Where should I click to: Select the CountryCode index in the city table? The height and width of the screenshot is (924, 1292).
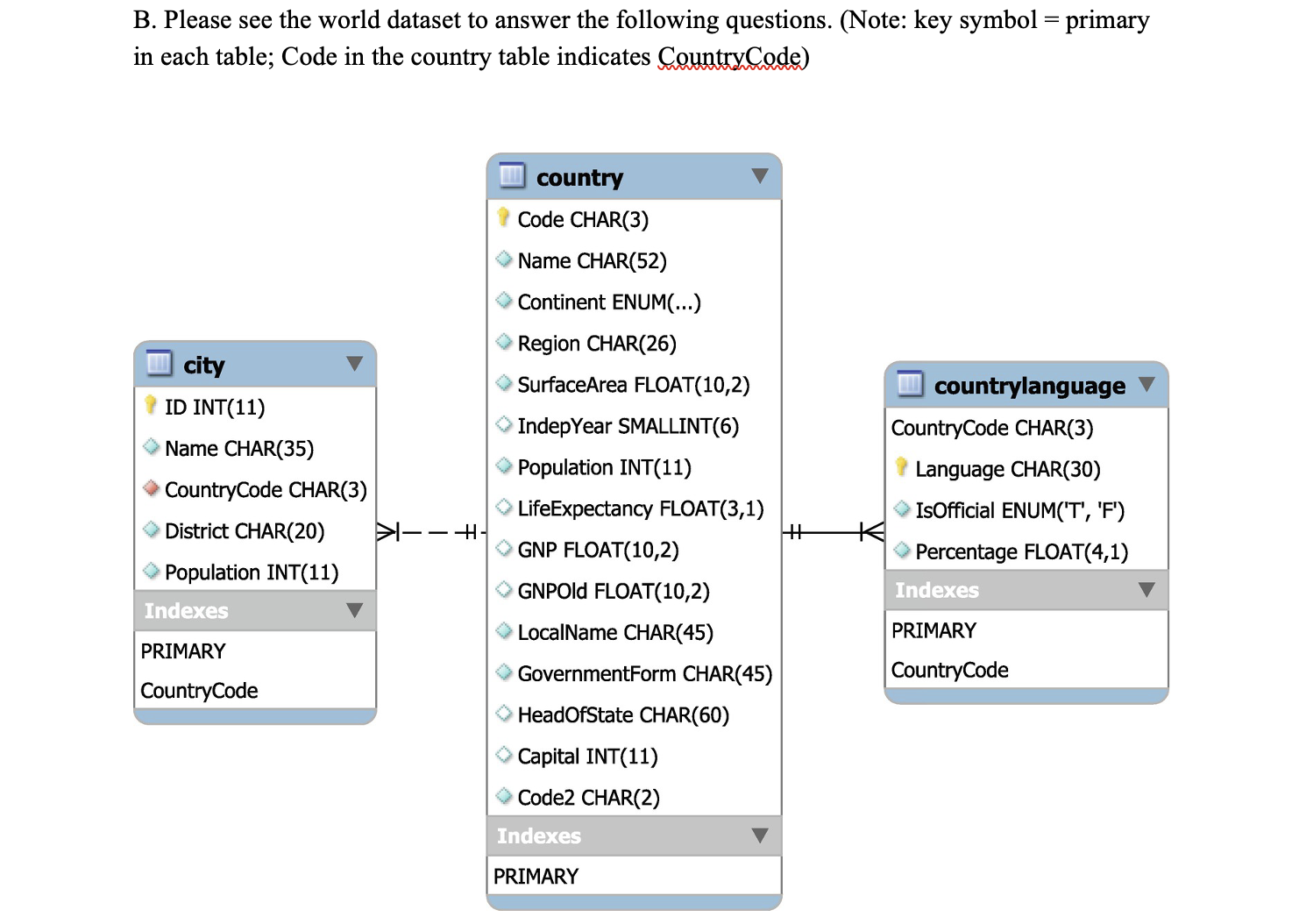199,690
